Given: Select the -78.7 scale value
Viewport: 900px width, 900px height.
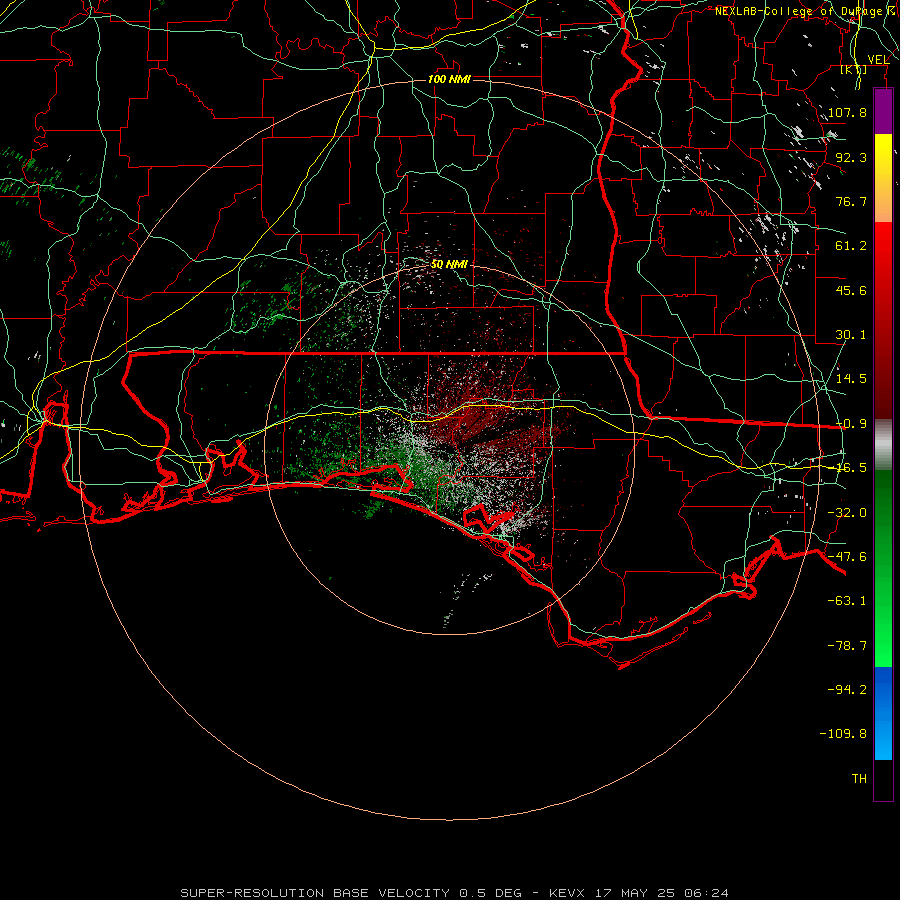Looking at the screenshot, I should [847, 646].
